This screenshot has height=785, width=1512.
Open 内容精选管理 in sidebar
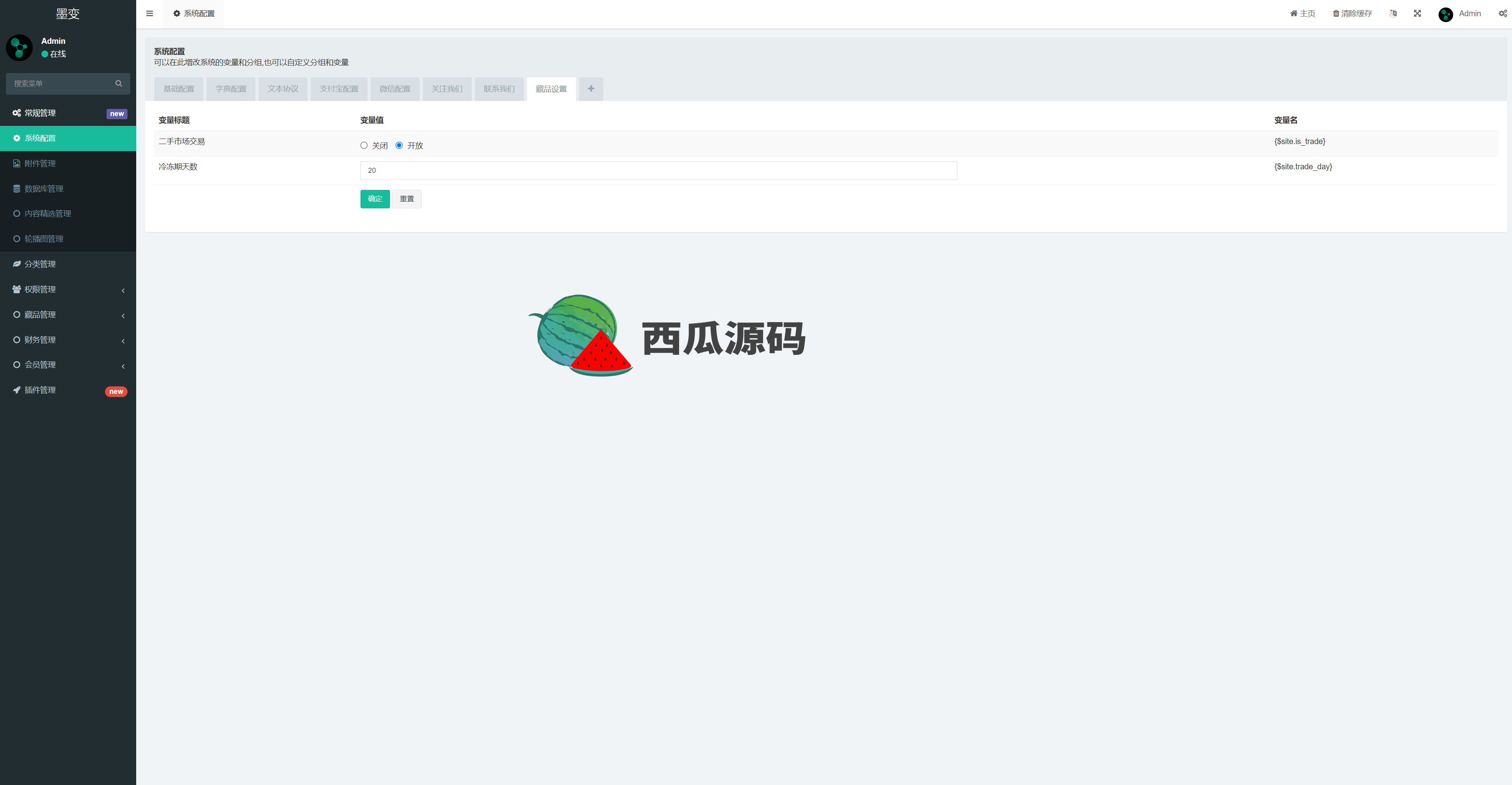[x=68, y=214]
